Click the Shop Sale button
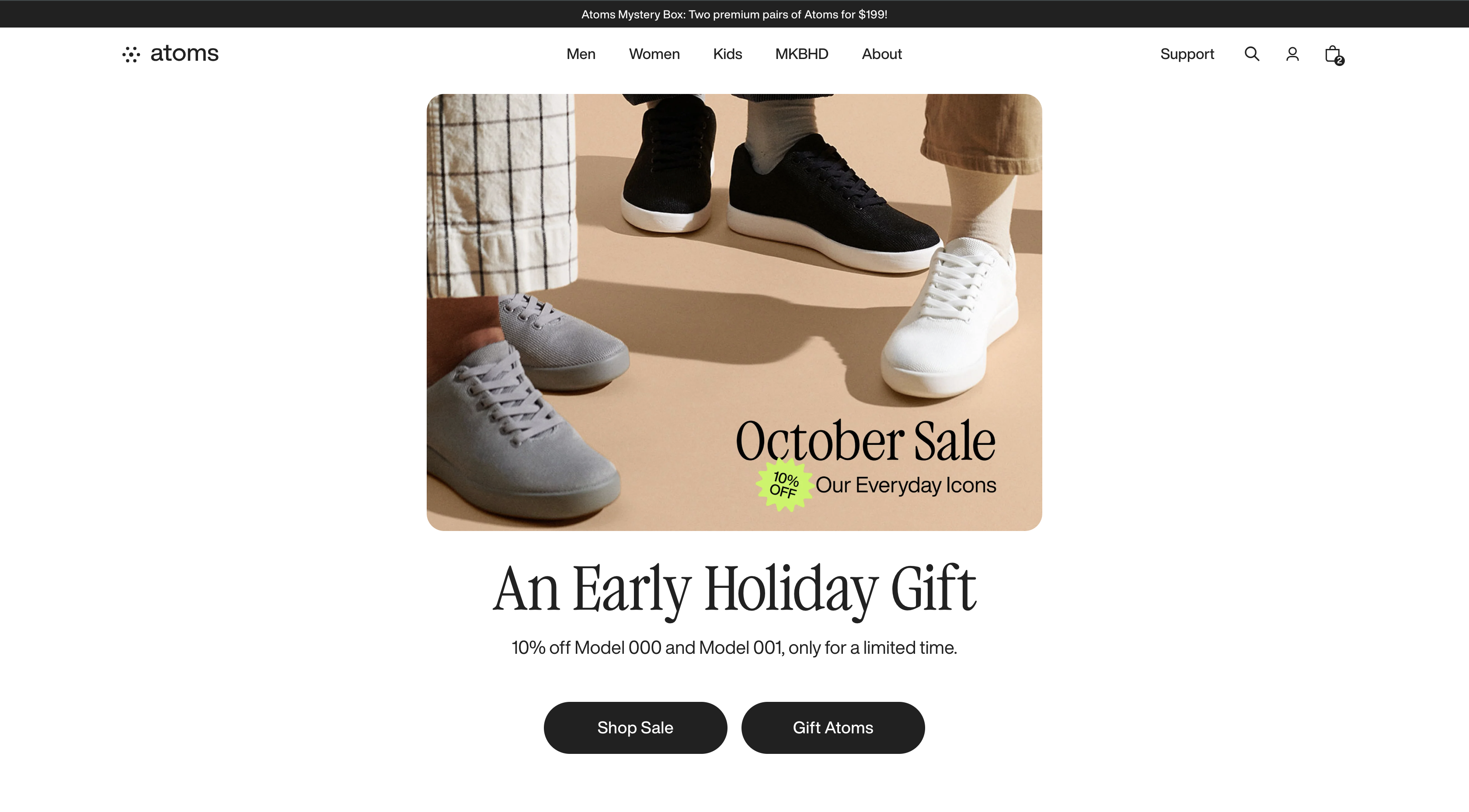Image resolution: width=1469 pixels, height=812 pixels. point(635,728)
